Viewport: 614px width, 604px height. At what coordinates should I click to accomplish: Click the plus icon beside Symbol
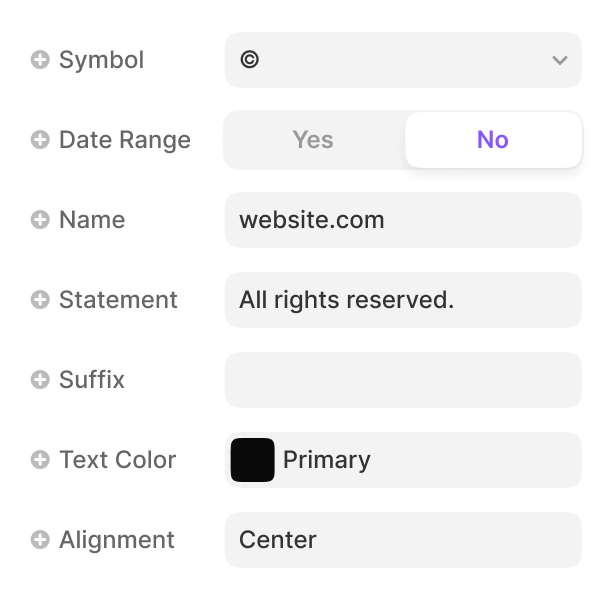(40, 60)
